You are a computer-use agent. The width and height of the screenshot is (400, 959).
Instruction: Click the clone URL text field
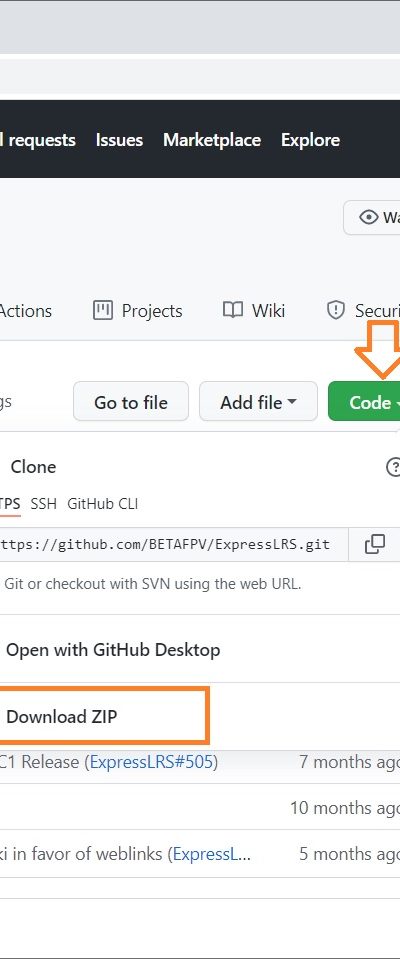coord(174,544)
